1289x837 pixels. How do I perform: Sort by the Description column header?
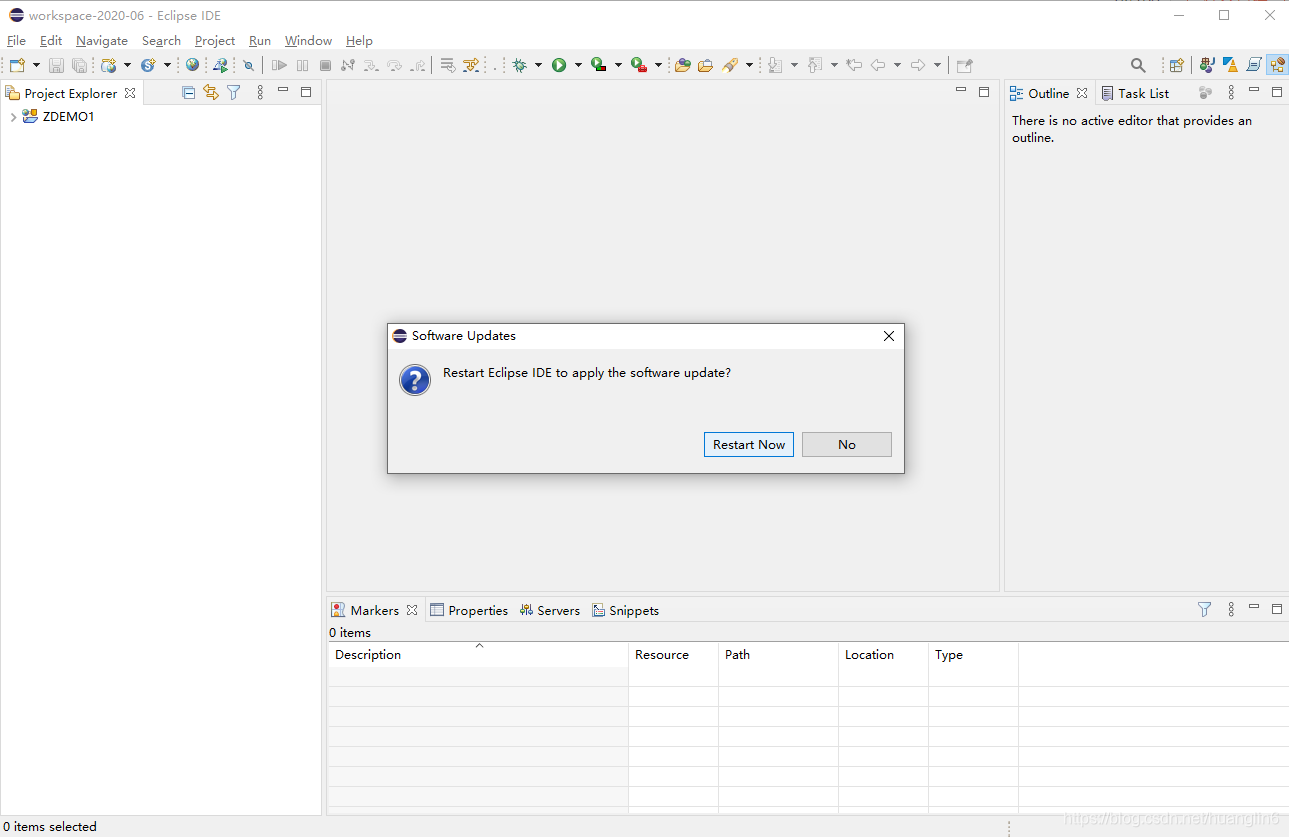point(478,654)
